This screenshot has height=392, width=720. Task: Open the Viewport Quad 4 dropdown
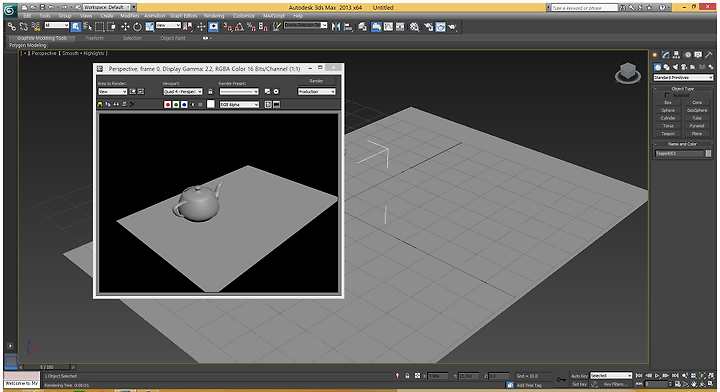pos(183,92)
